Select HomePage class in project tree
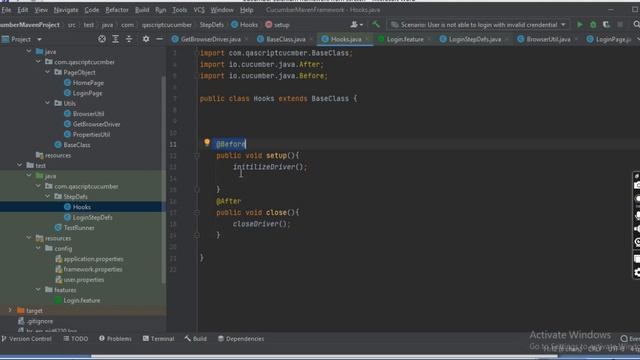 coord(88,83)
